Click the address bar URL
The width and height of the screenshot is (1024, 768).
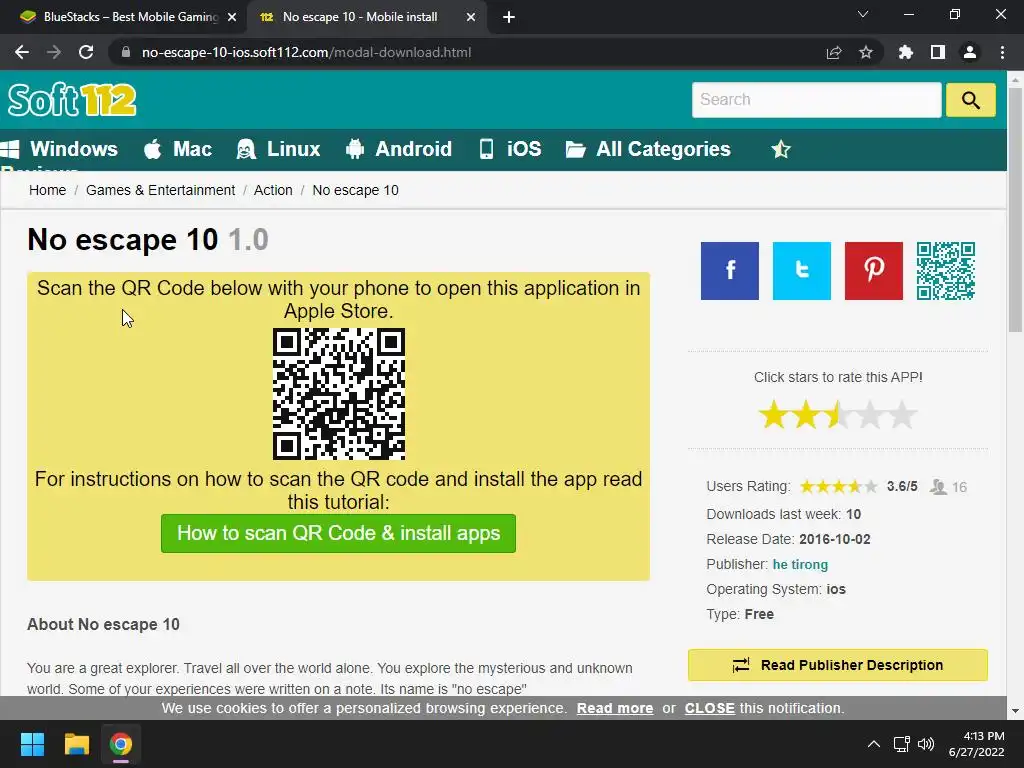click(306, 52)
